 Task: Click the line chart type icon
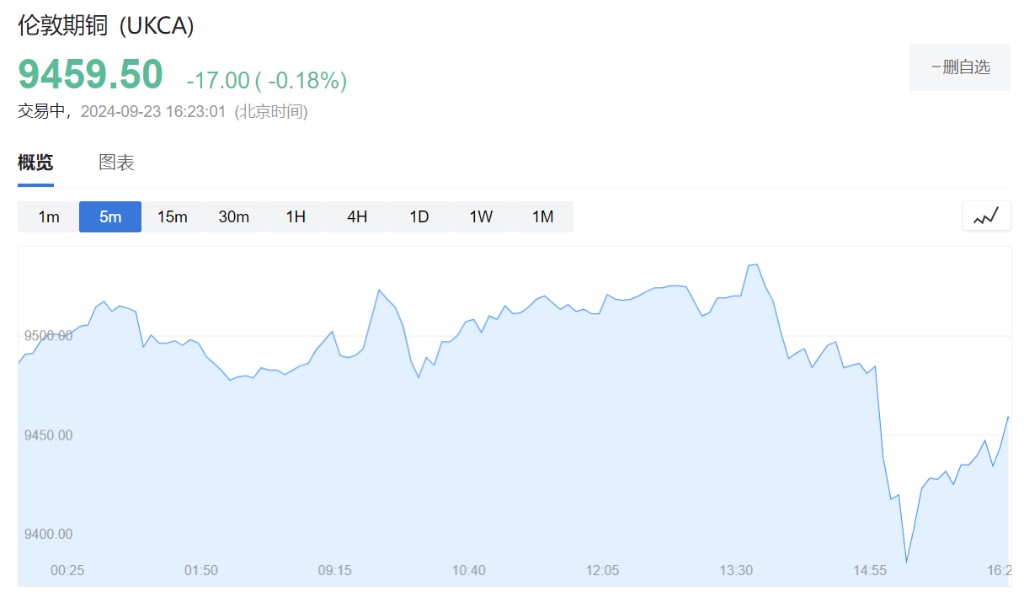click(986, 216)
